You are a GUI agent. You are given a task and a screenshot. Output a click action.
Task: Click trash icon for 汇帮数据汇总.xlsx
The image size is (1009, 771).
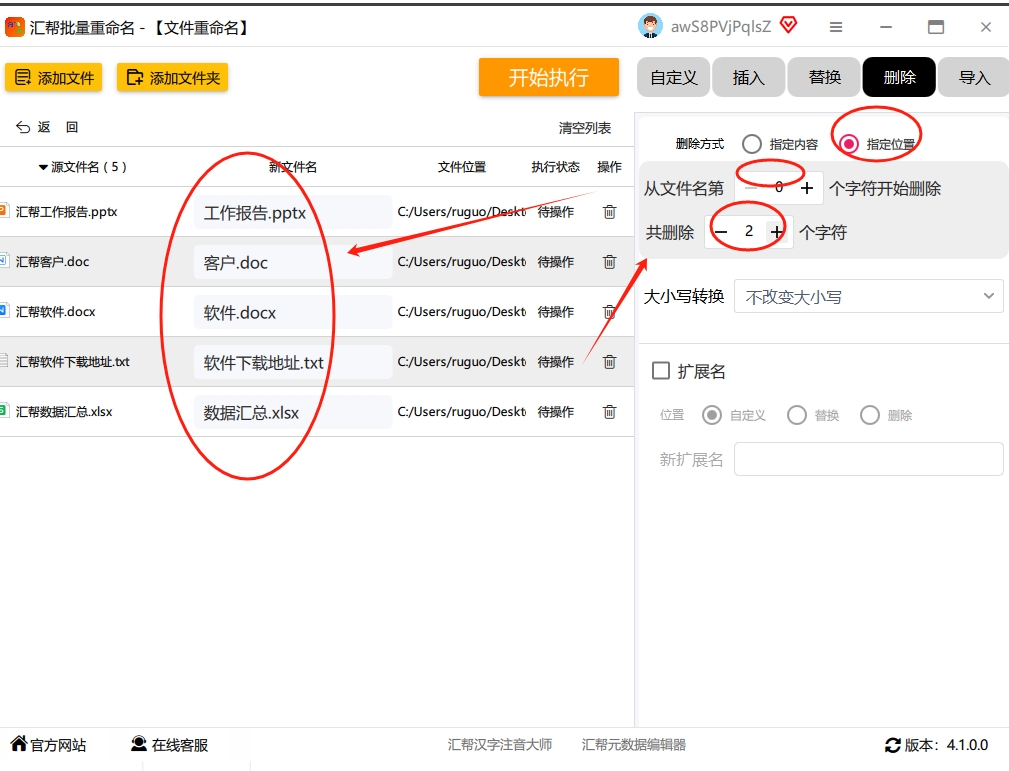click(609, 412)
